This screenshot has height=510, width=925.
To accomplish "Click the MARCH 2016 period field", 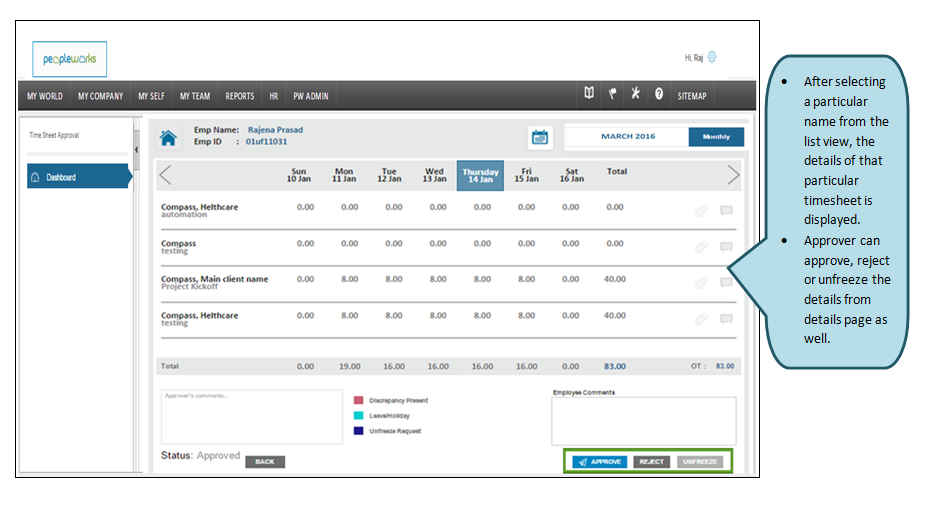I will click(628, 137).
